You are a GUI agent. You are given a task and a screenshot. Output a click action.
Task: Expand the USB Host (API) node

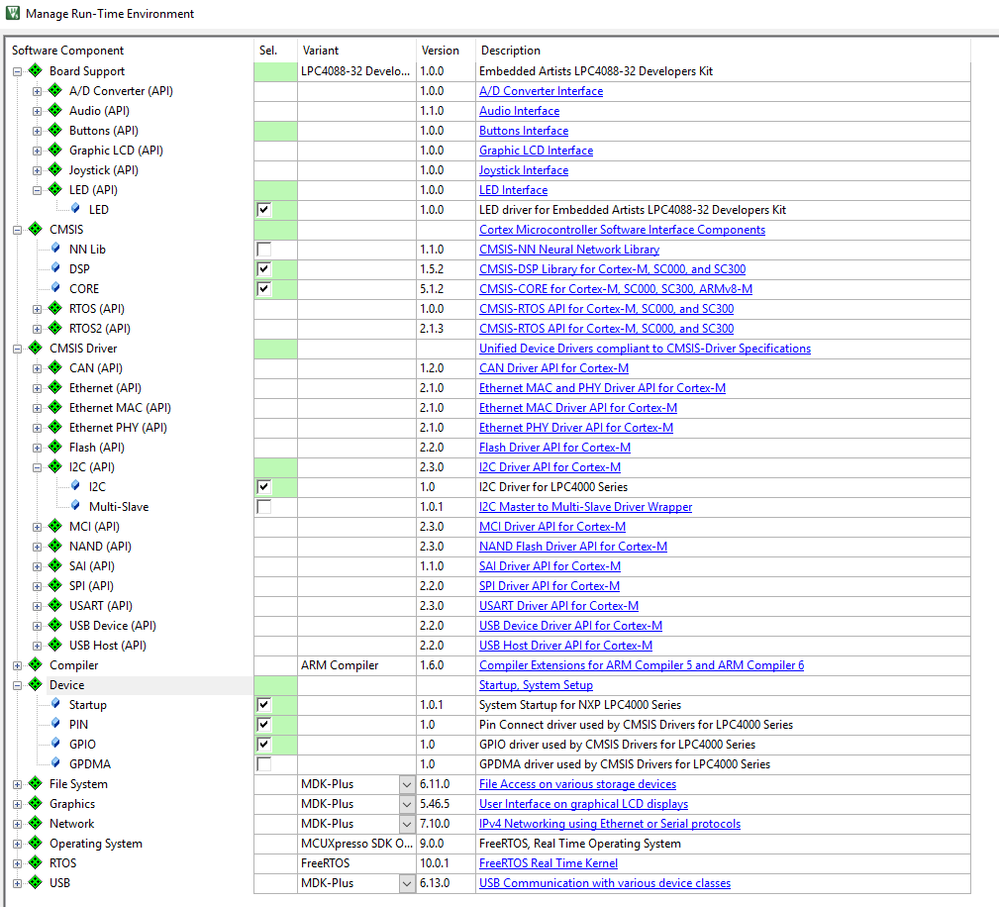tap(37, 645)
